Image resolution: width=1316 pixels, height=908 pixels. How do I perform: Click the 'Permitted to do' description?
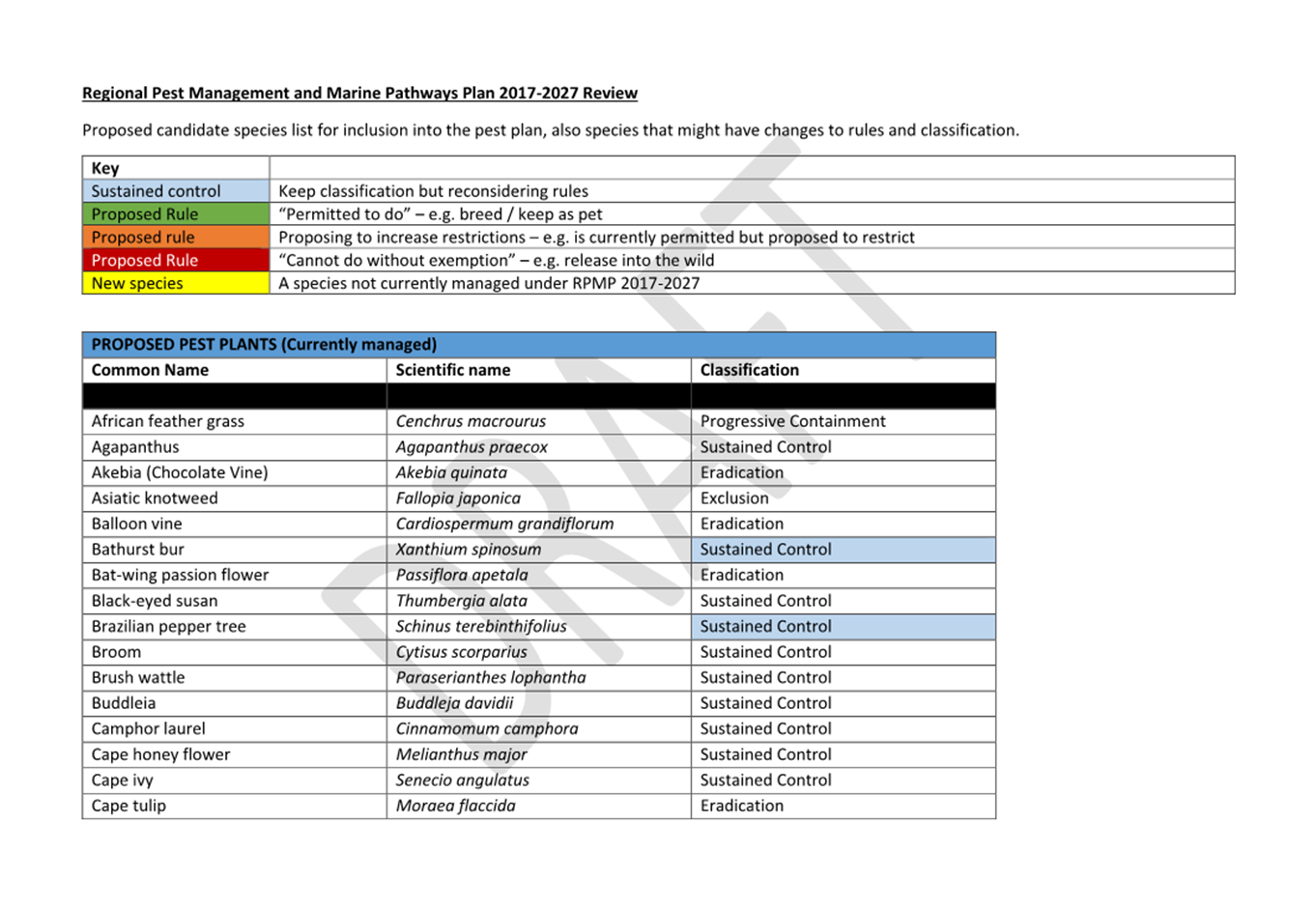[441, 214]
